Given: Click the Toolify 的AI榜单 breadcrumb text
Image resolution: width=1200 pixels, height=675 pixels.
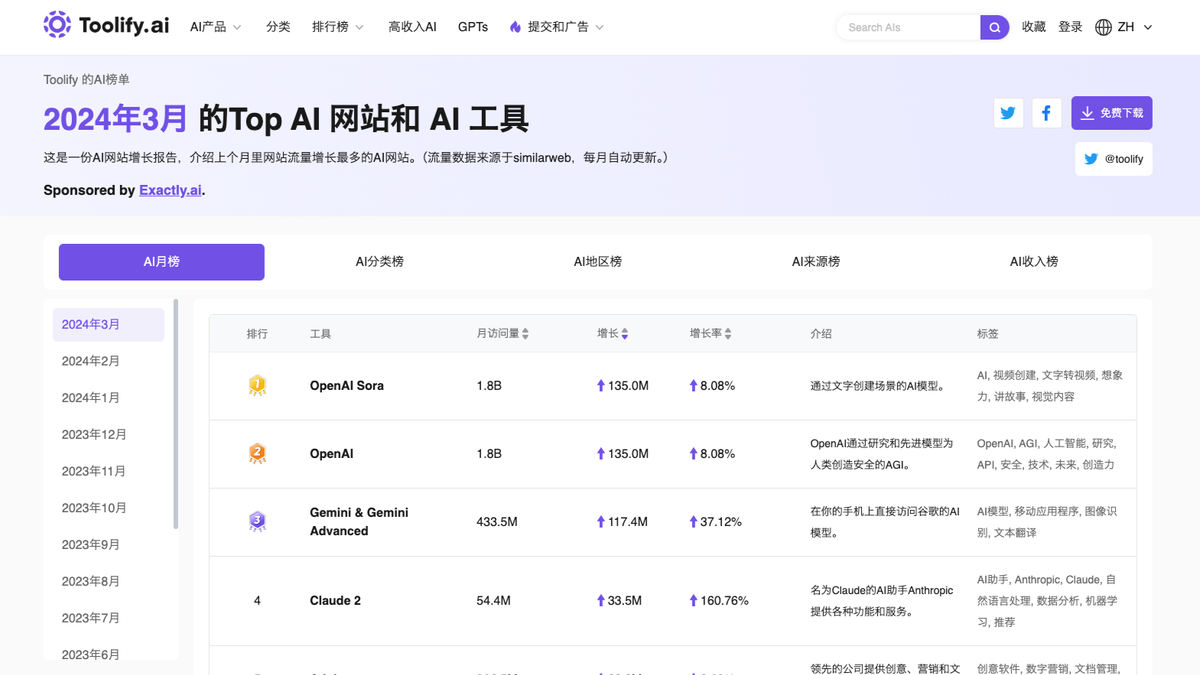Looking at the screenshot, I should pyautogui.click(x=87, y=79).
